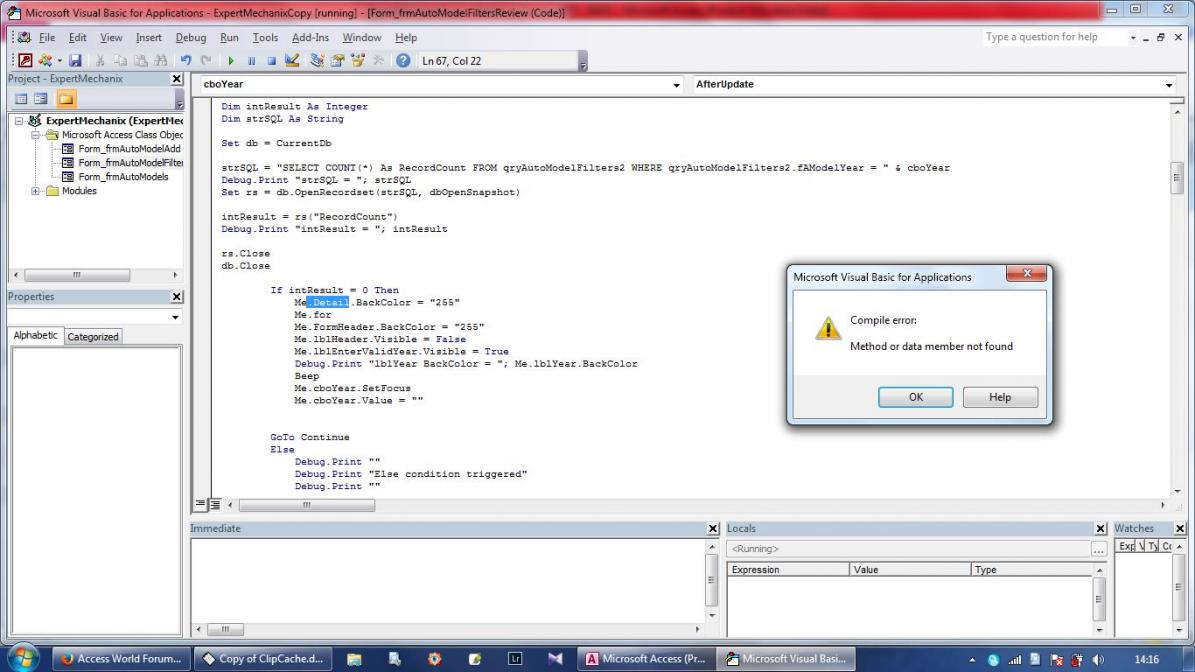Click the Project pane horizontal scrollbar thumb

pos(77,275)
